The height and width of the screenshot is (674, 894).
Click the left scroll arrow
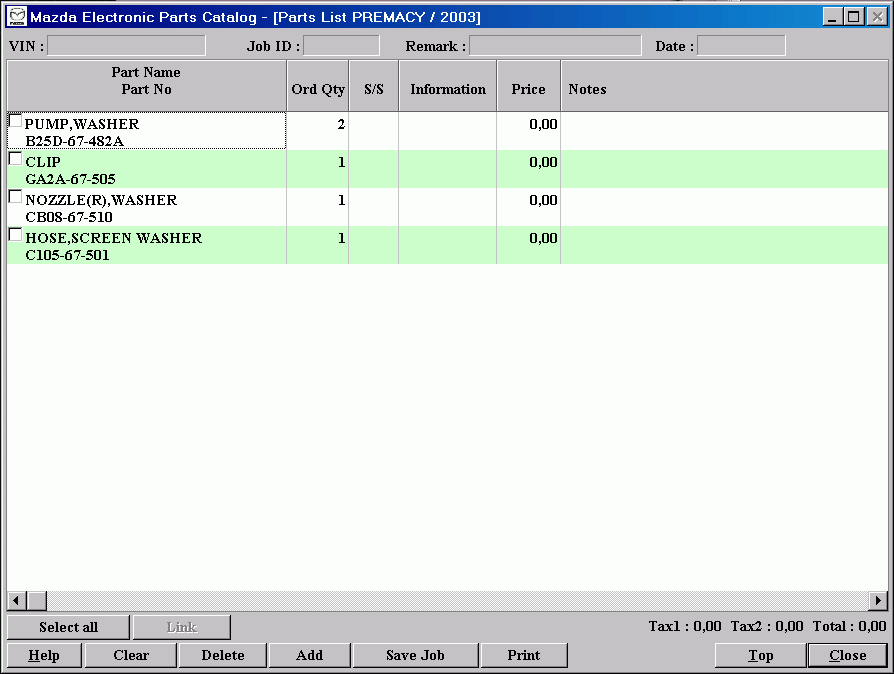click(x=16, y=600)
